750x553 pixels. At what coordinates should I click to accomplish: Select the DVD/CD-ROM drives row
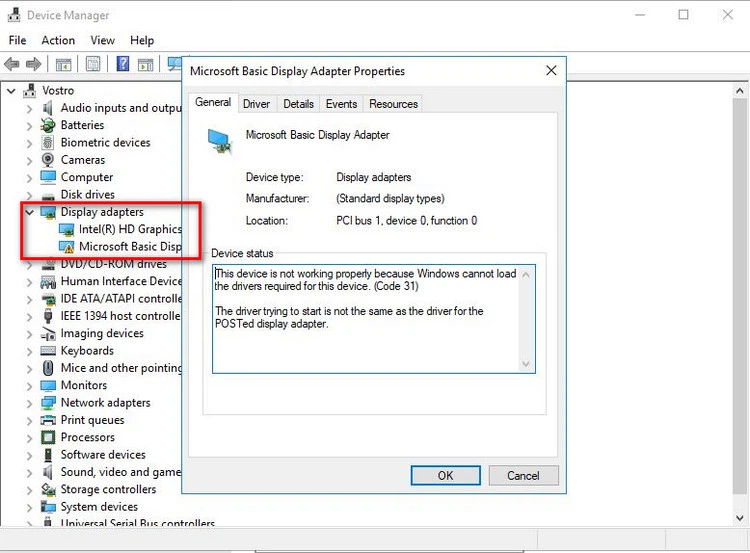[x=104, y=264]
